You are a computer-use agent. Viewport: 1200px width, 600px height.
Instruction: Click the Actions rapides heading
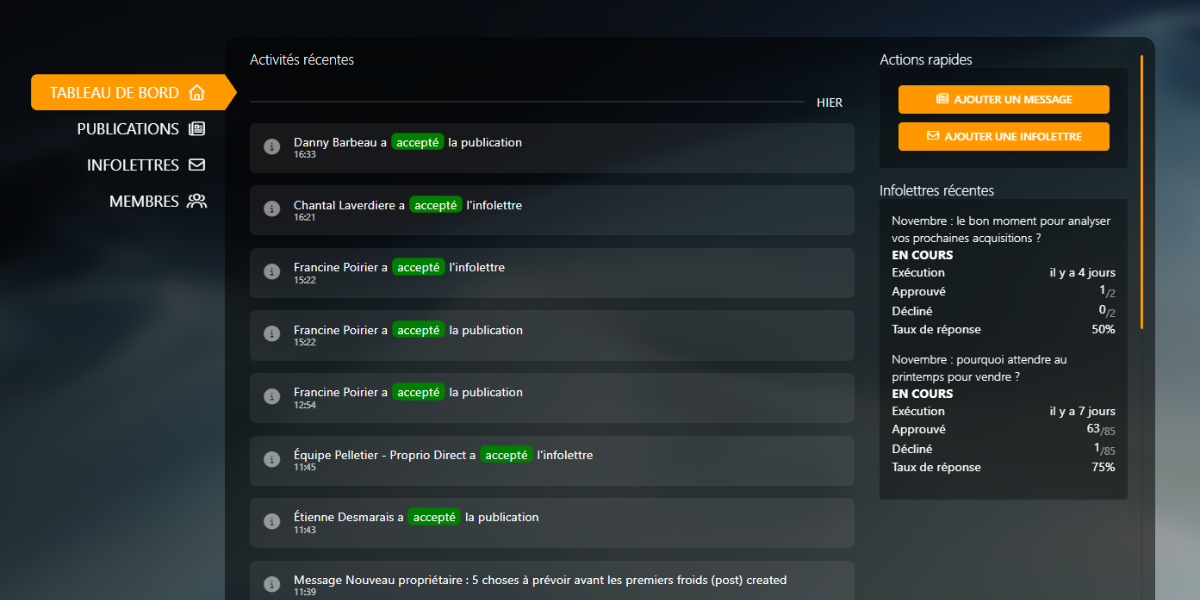(x=926, y=59)
